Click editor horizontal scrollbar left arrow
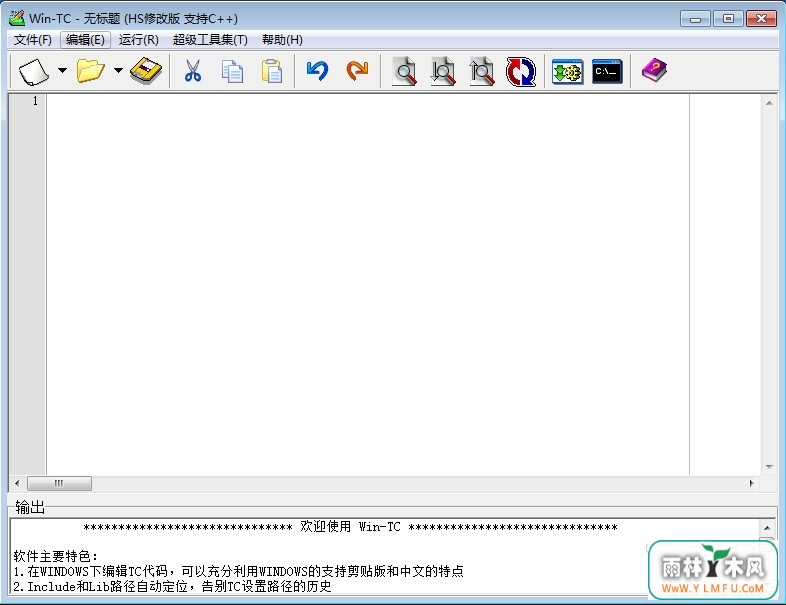 click(x=17, y=483)
